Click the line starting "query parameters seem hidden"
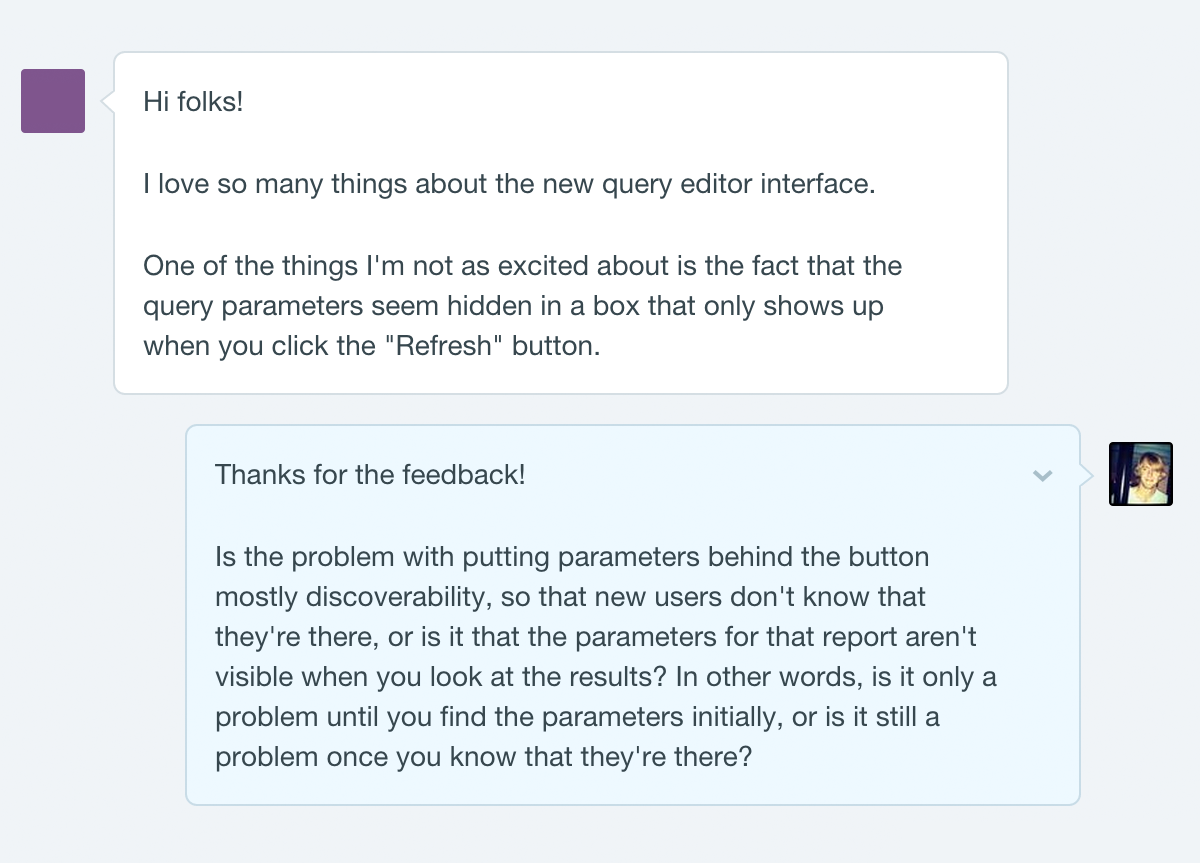 [x=513, y=306]
